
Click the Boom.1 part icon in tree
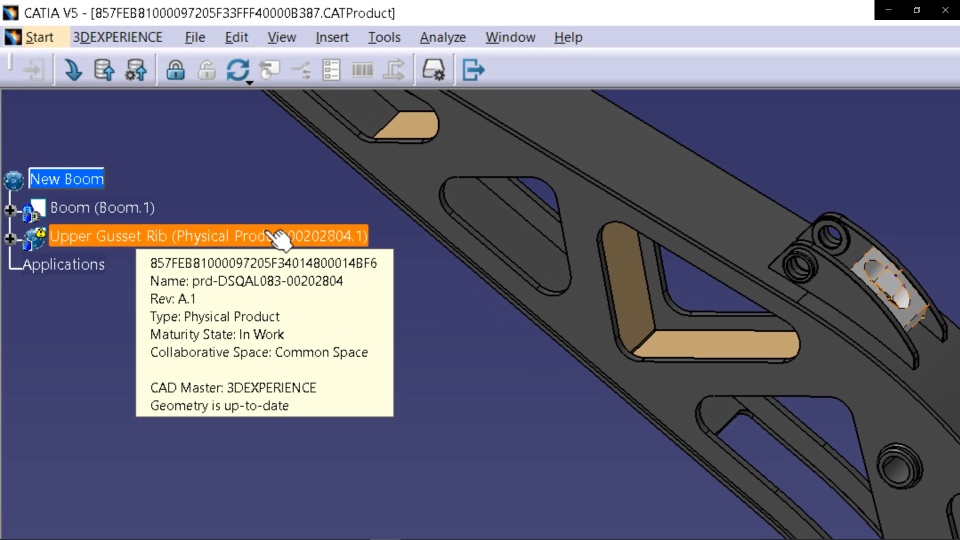[33, 209]
